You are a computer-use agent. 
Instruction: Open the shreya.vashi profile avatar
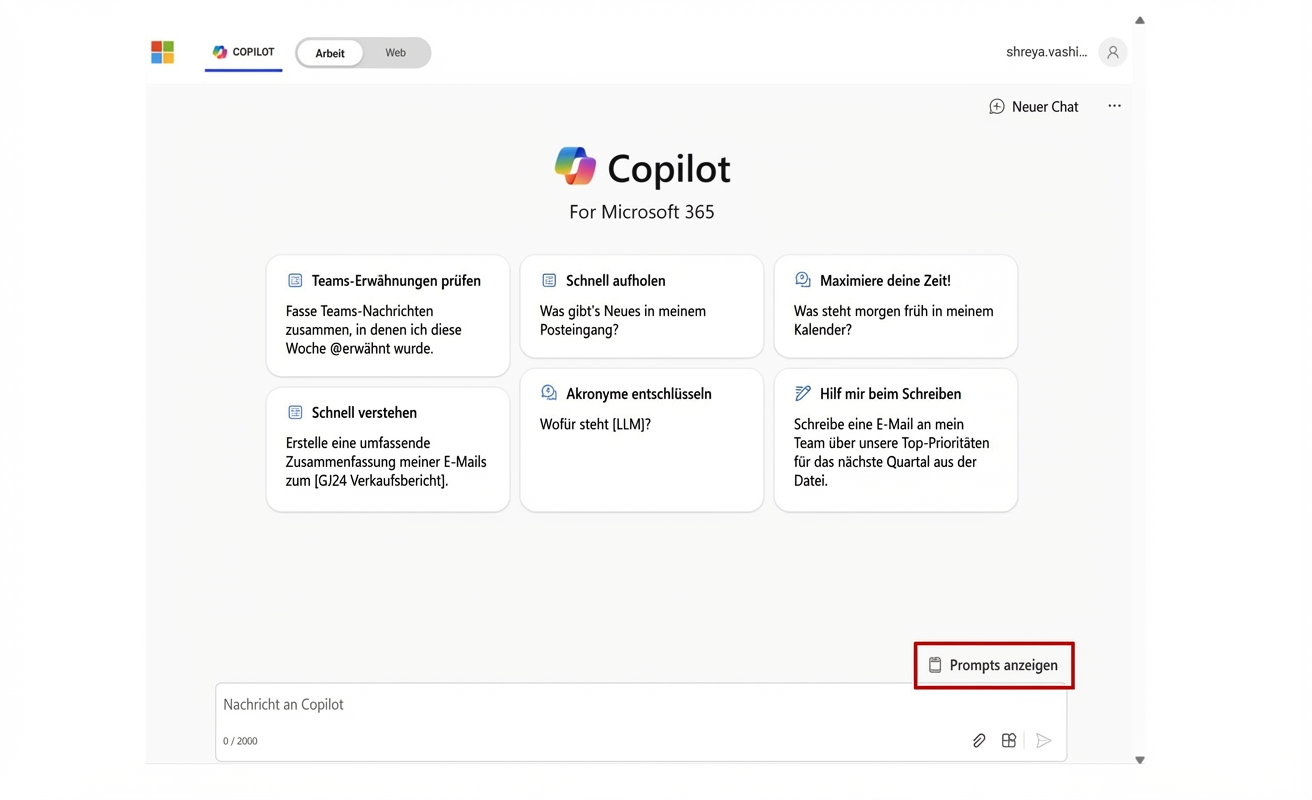click(x=1112, y=52)
